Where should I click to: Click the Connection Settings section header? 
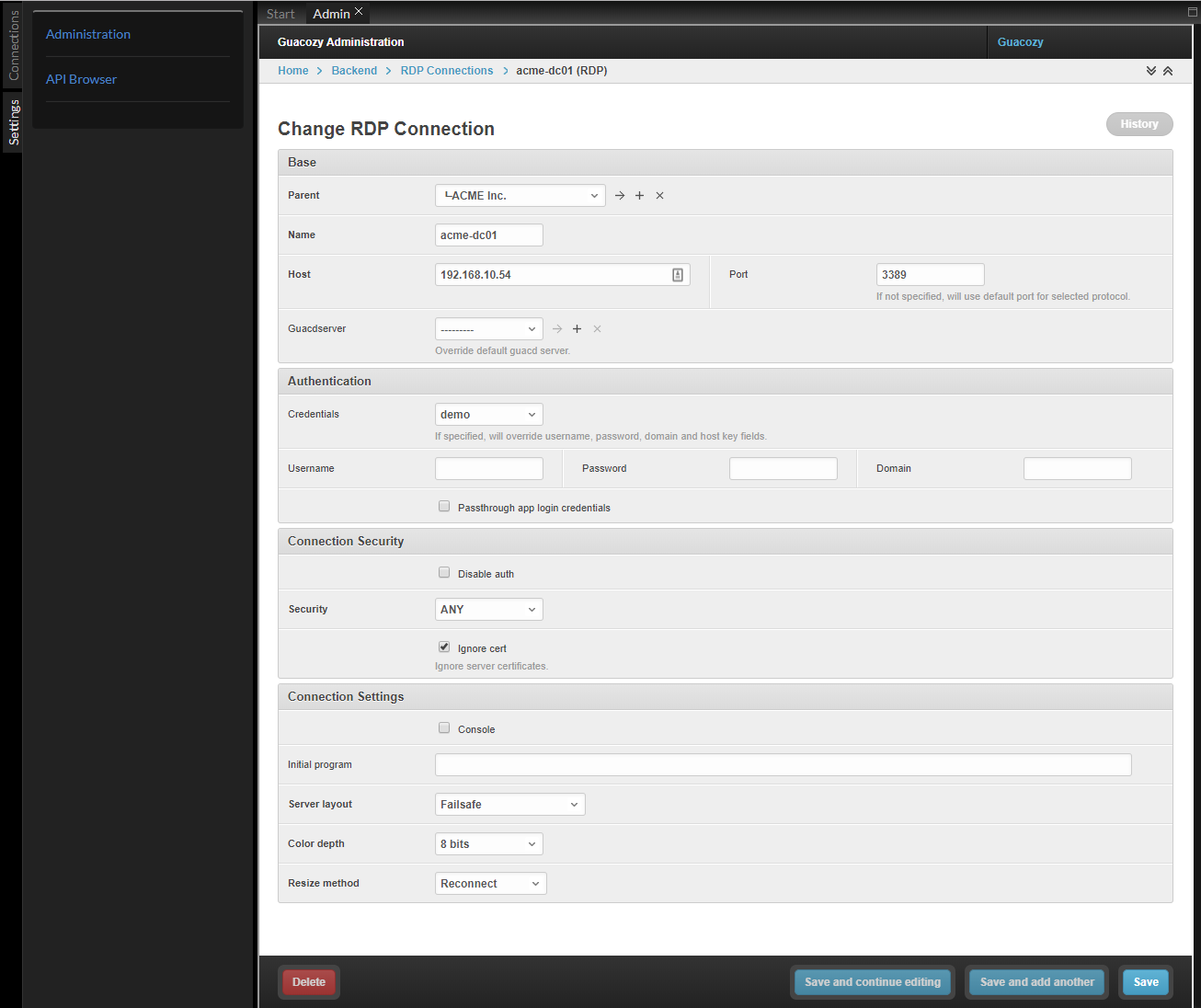click(x=726, y=697)
